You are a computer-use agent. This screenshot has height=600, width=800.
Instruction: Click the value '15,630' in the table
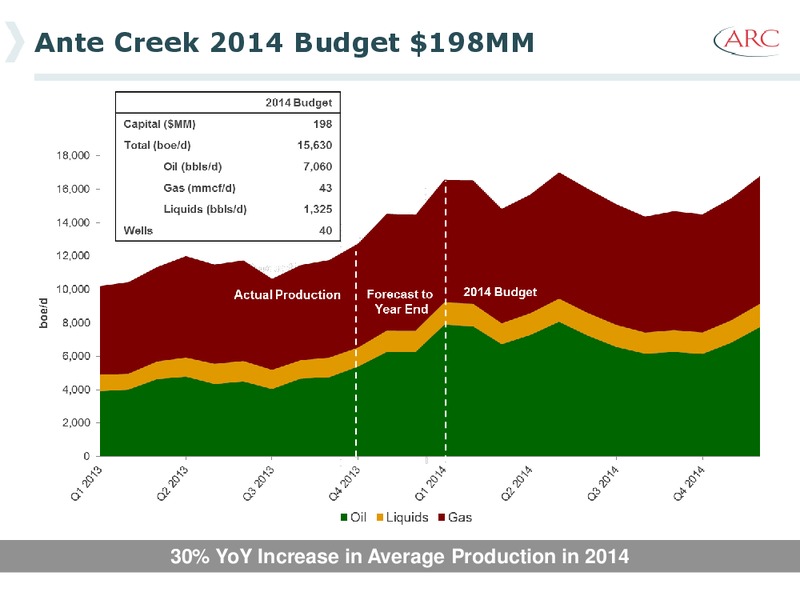coord(314,145)
